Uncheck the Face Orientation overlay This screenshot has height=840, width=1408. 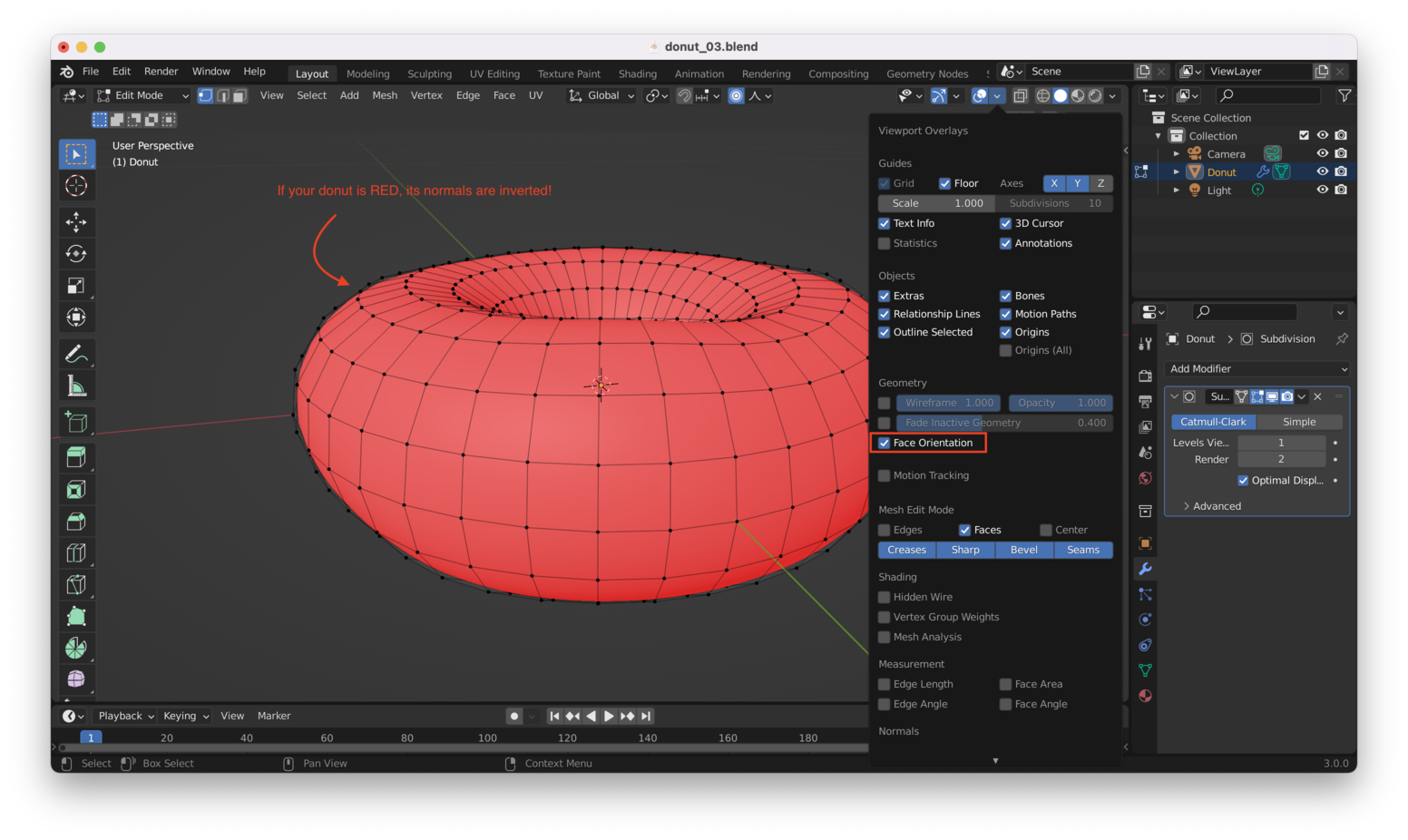pyautogui.click(x=885, y=443)
